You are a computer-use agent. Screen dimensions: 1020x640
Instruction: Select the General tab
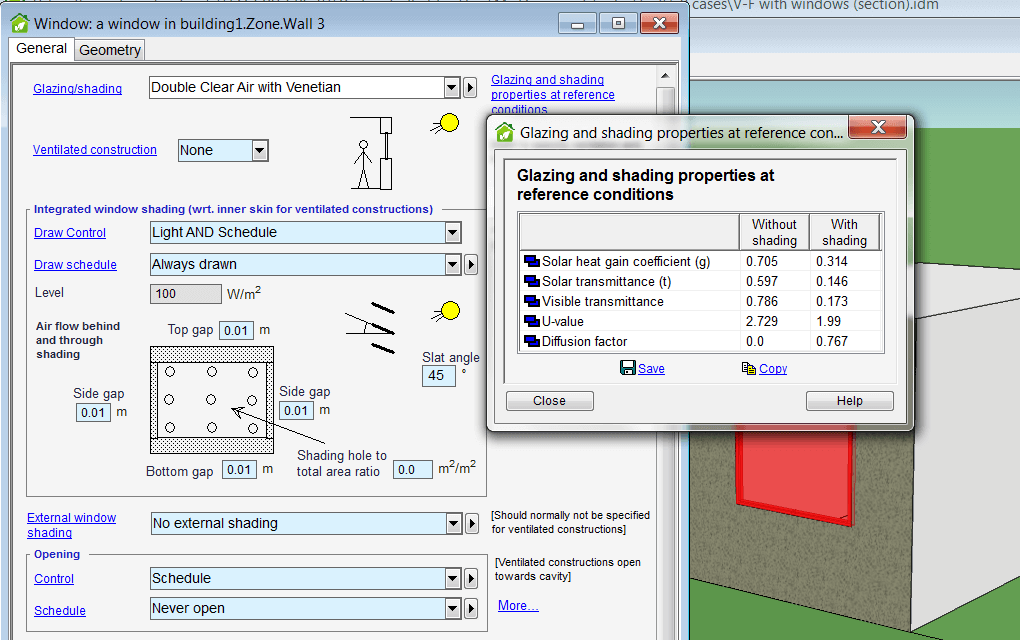42,48
